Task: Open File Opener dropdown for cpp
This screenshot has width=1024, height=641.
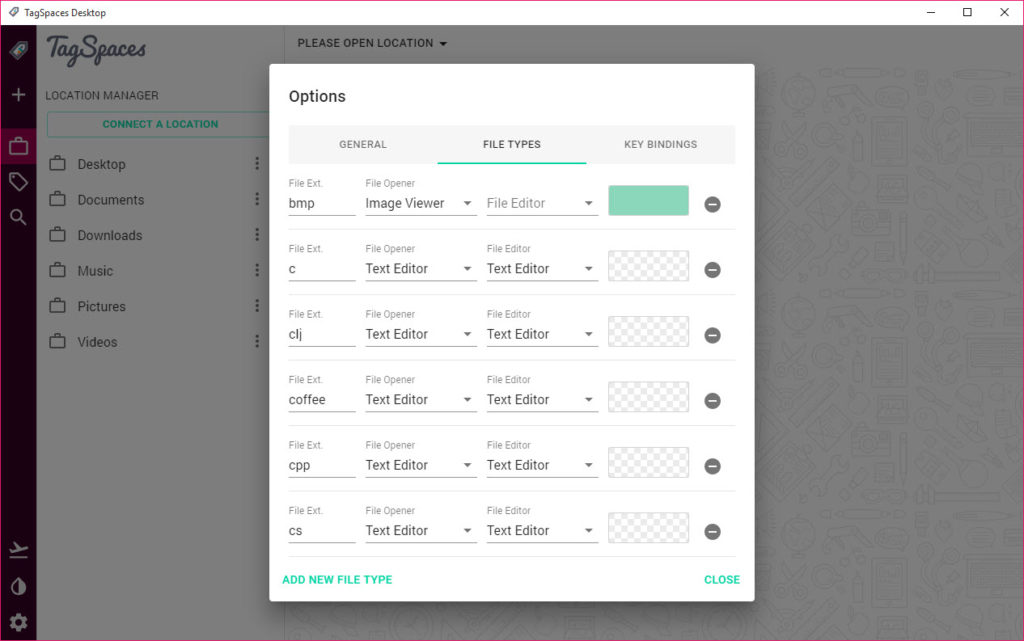Action: coord(420,465)
